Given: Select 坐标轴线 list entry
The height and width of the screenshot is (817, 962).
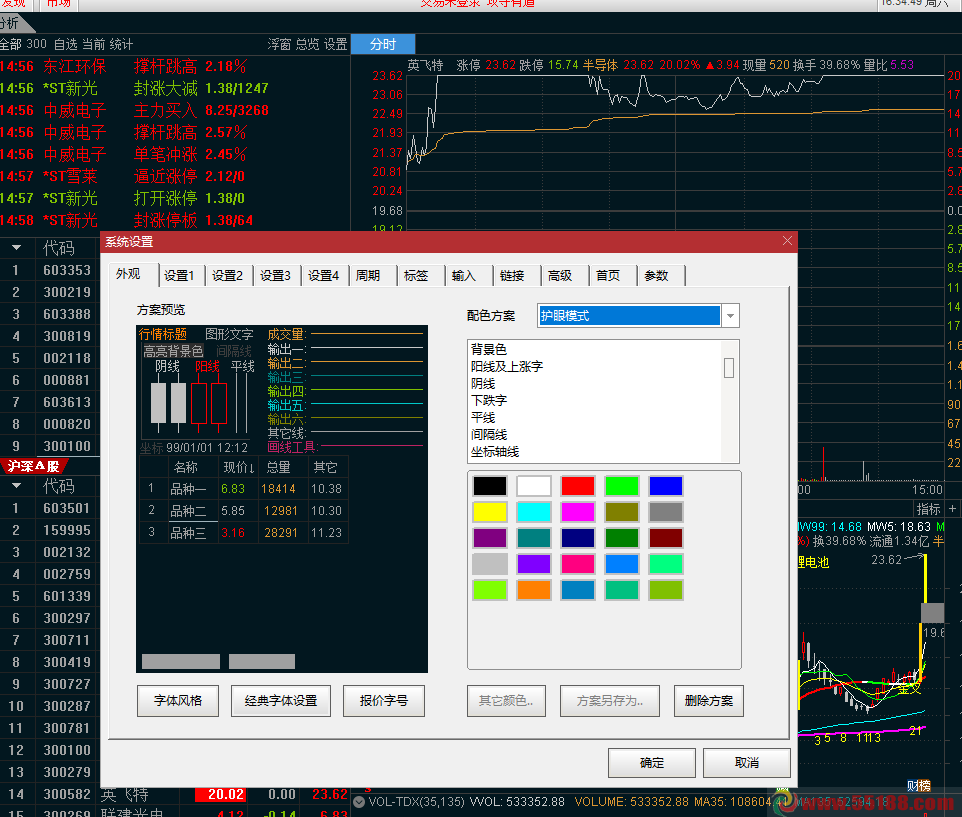Looking at the screenshot, I should click(x=495, y=452).
